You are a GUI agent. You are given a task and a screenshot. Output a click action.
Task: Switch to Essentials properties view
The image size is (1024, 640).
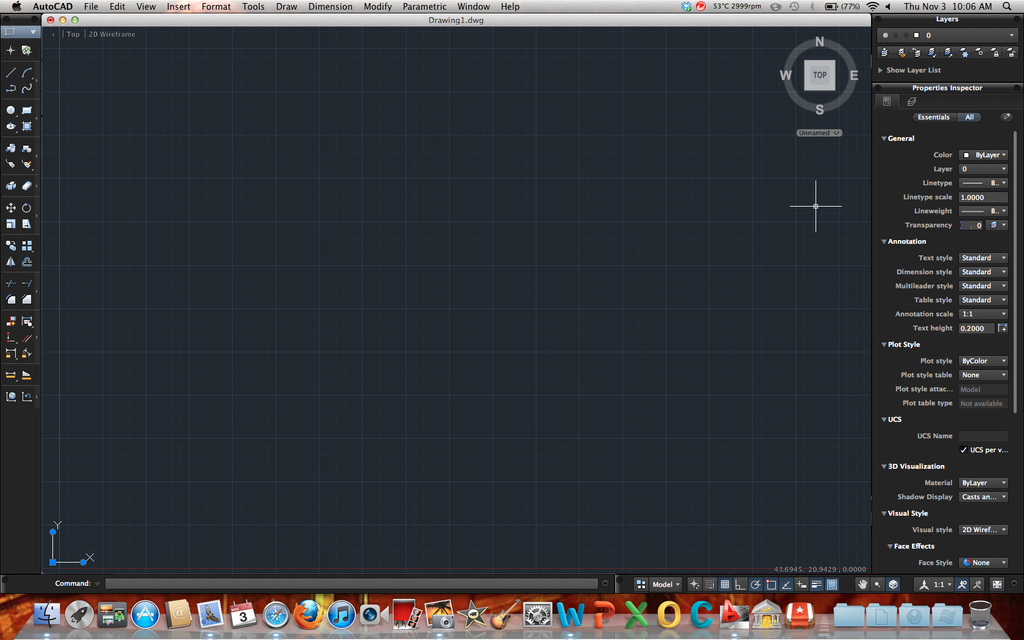point(933,117)
